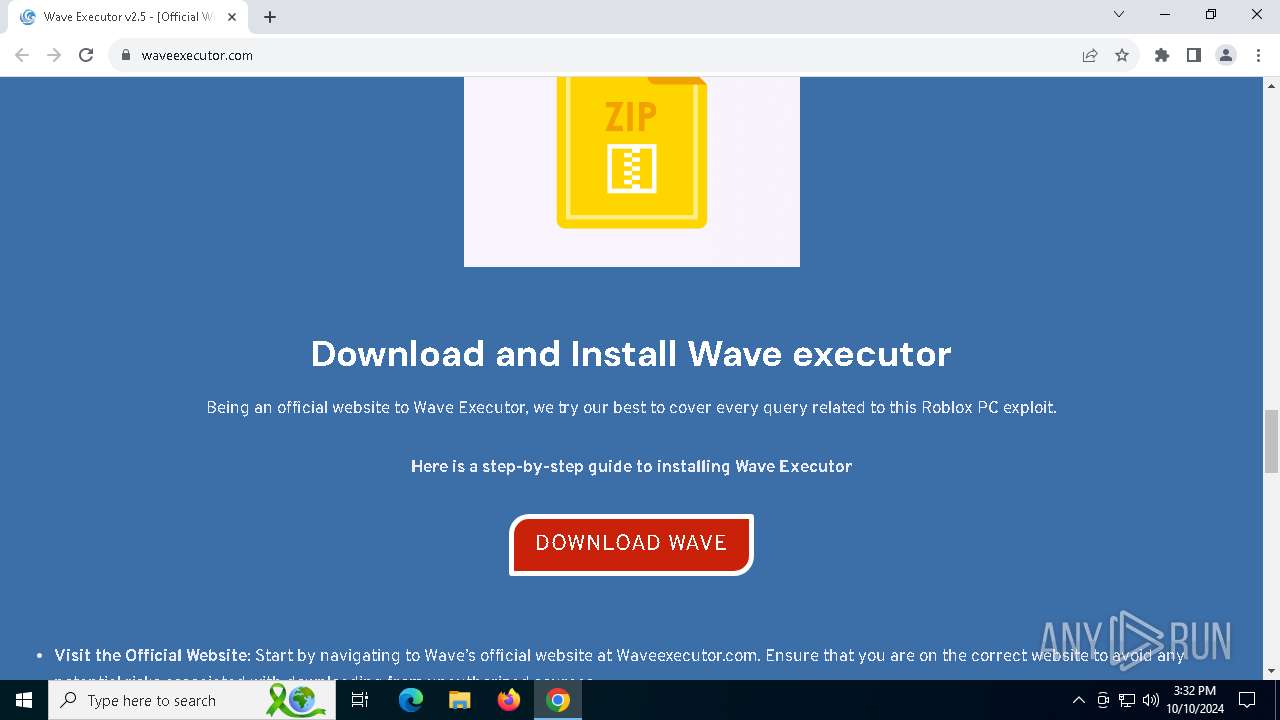1280x720 pixels.
Task: Click the meet-now tray icon
Action: coord(1103,700)
